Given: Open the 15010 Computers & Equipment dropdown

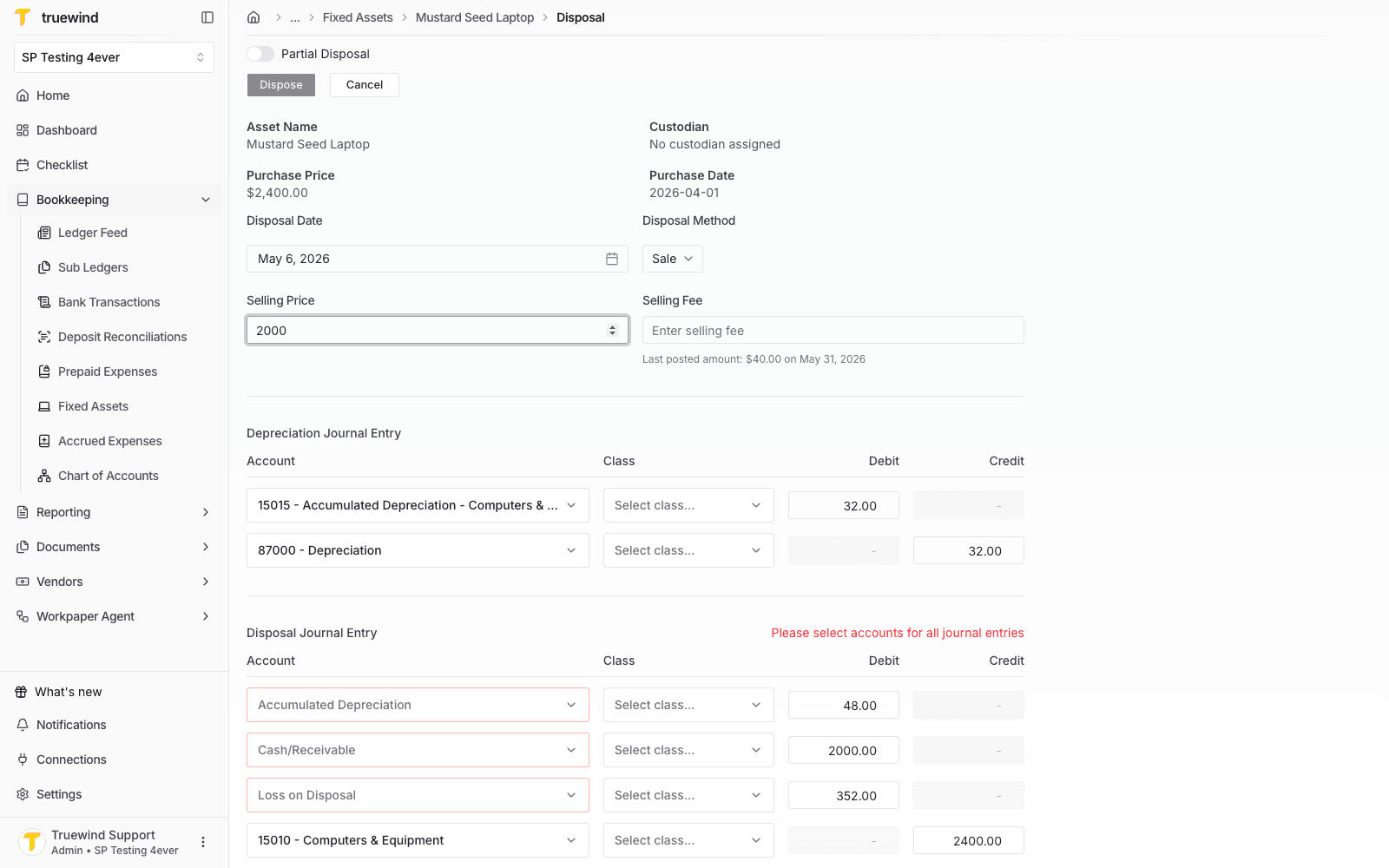Looking at the screenshot, I should pos(418,840).
